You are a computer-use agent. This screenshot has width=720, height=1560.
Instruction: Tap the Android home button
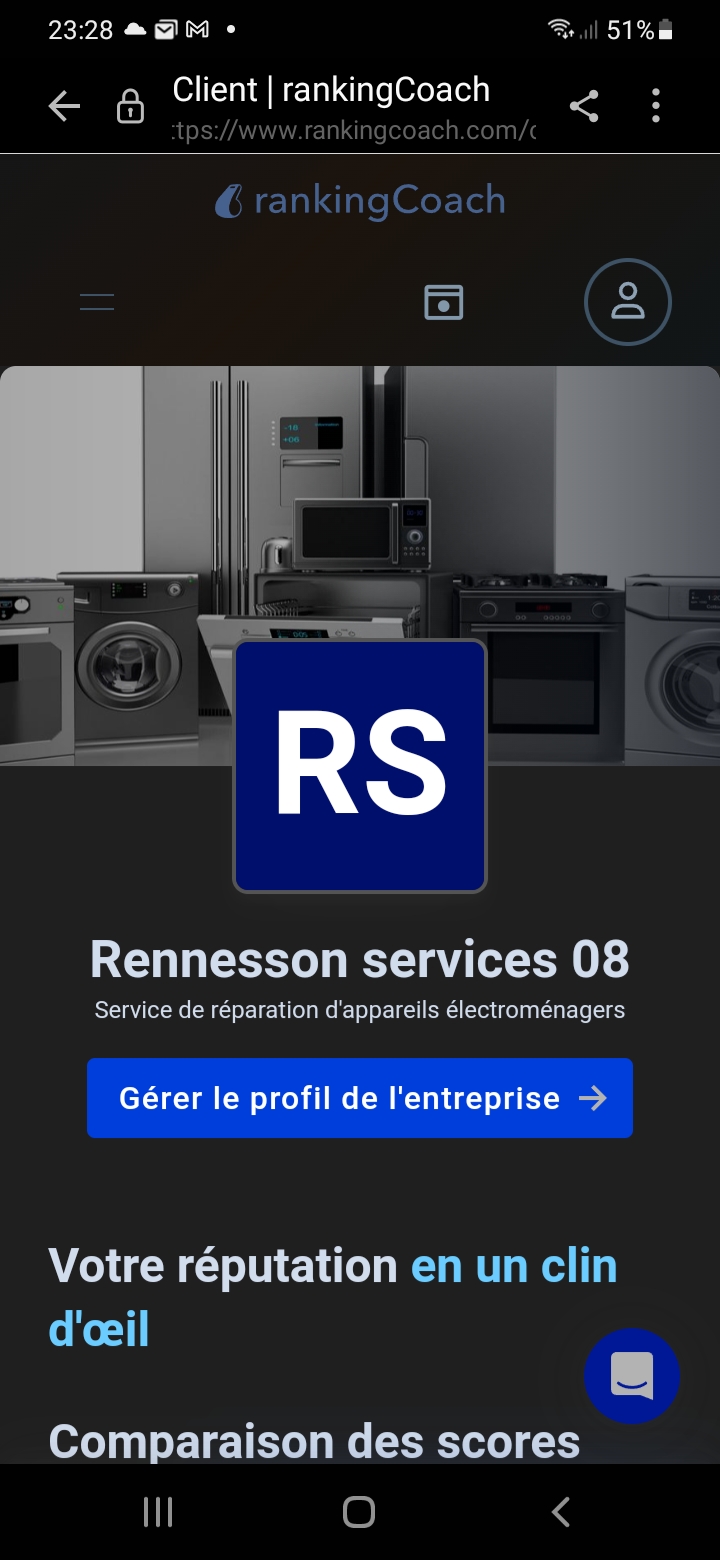tap(359, 1512)
